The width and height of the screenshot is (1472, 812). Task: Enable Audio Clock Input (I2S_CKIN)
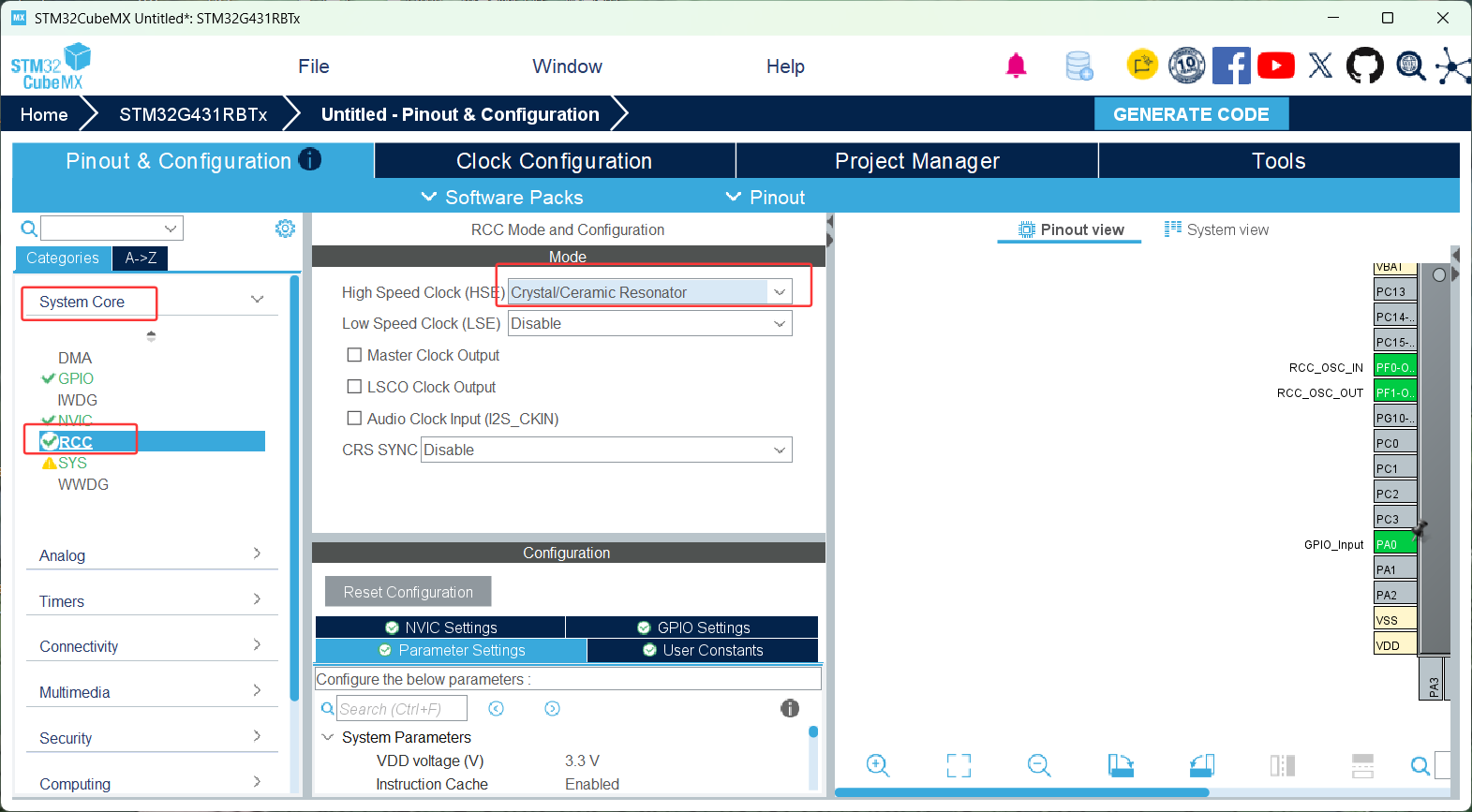tap(354, 419)
